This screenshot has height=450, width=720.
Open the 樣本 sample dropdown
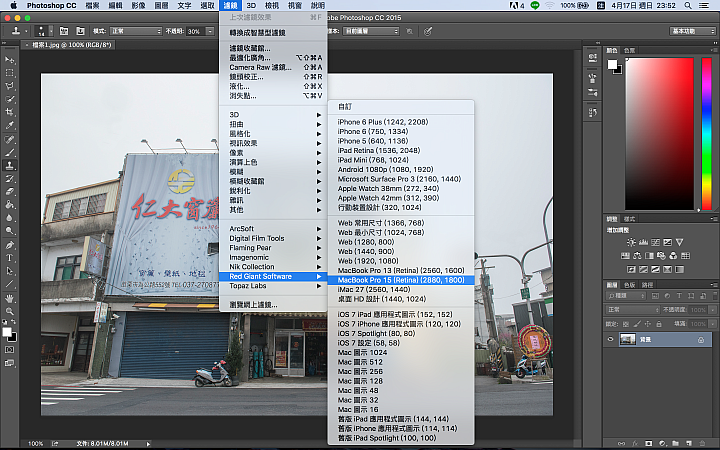point(371,31)
